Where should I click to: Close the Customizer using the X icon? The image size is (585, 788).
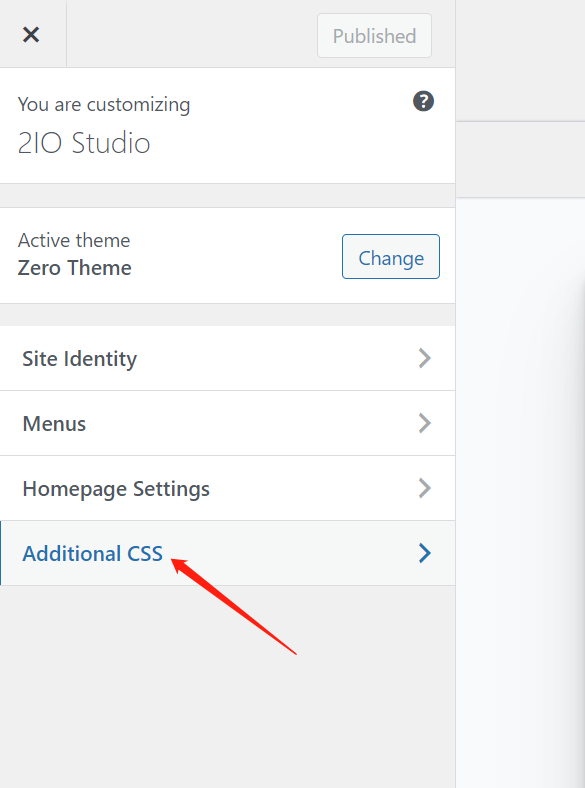(x=31, y=35)
